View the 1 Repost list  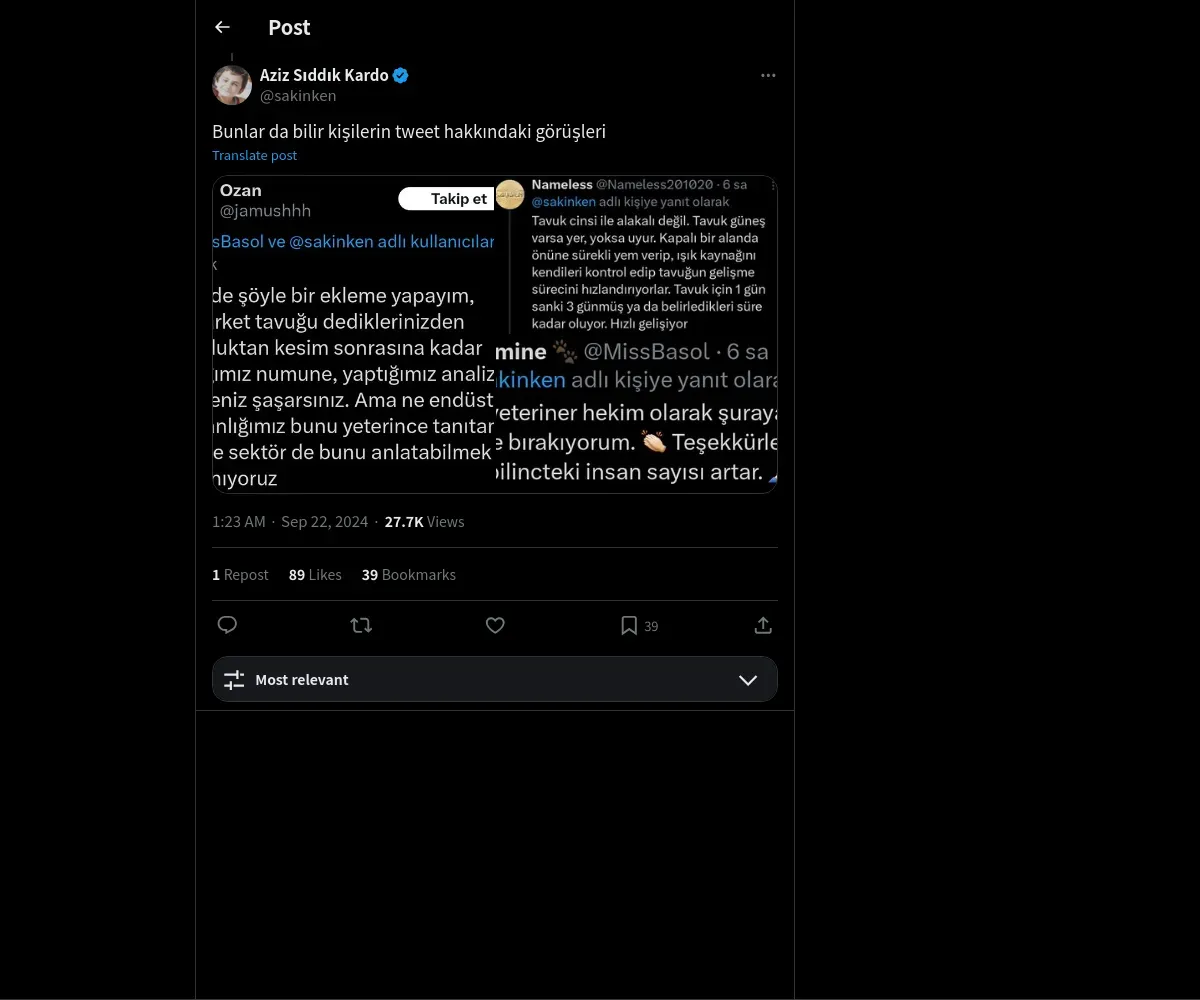[x=240, y=575]
